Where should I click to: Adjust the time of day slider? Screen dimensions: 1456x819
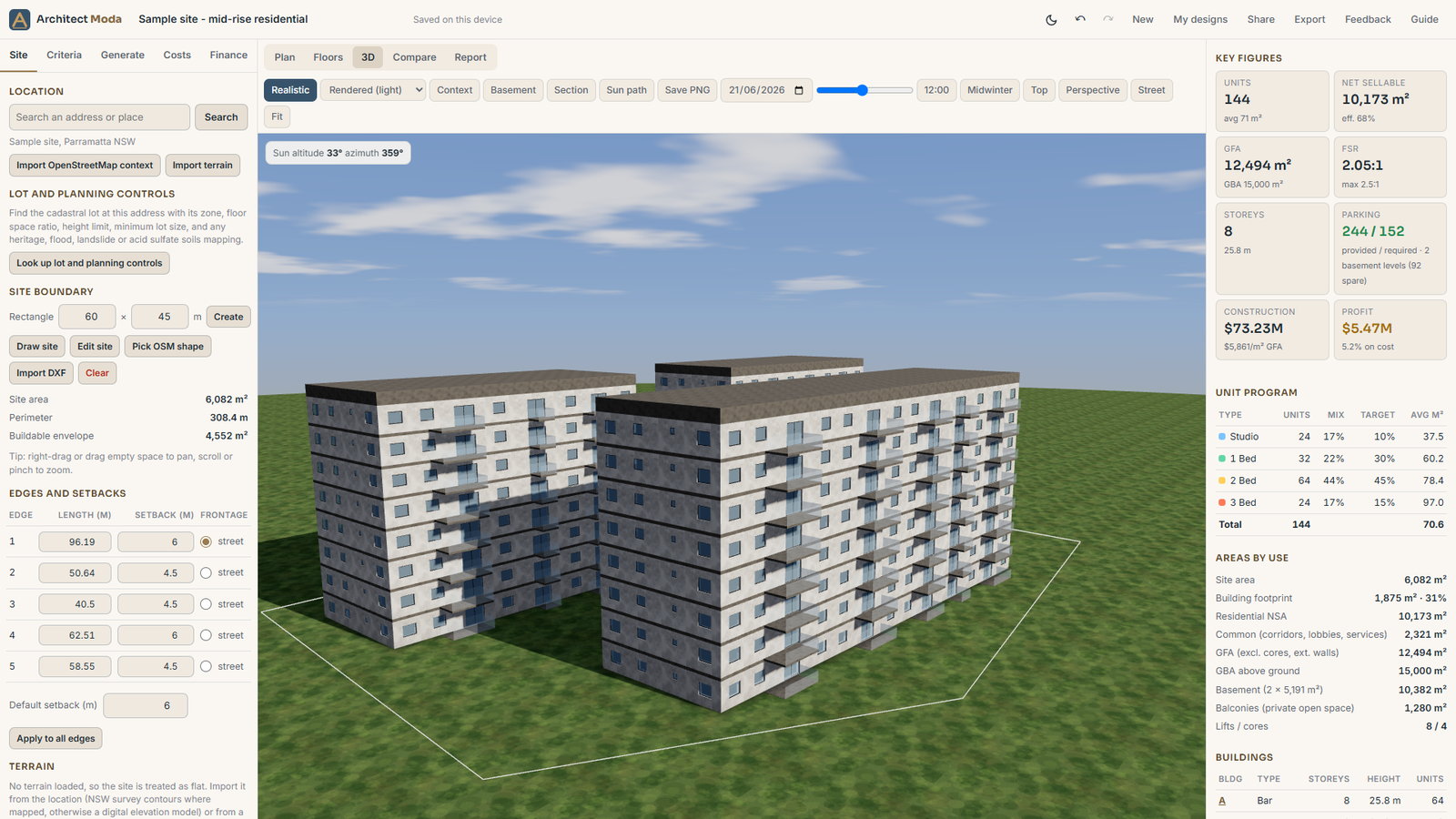click(x=864, y=90)
